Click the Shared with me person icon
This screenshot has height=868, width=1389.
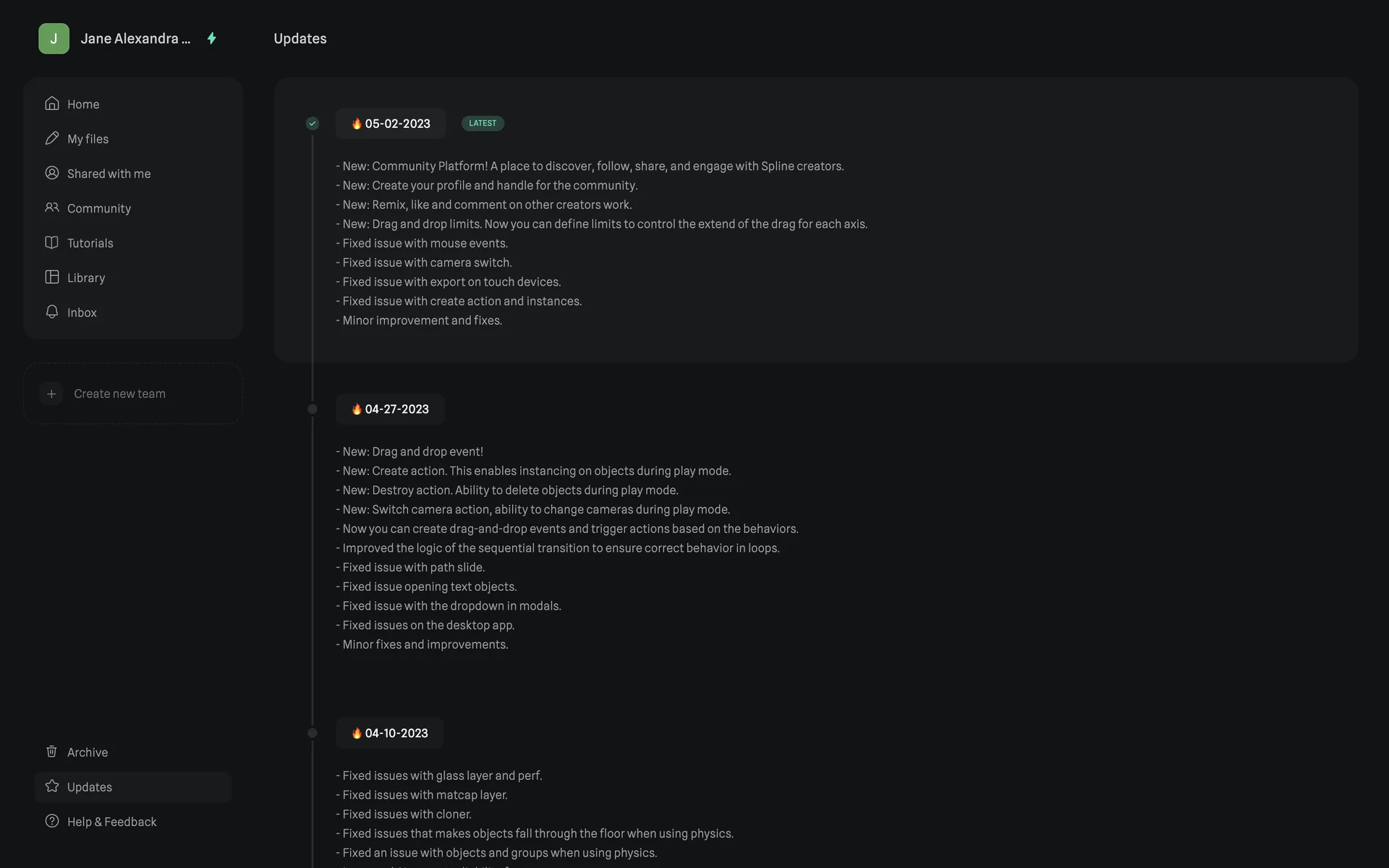51,173
